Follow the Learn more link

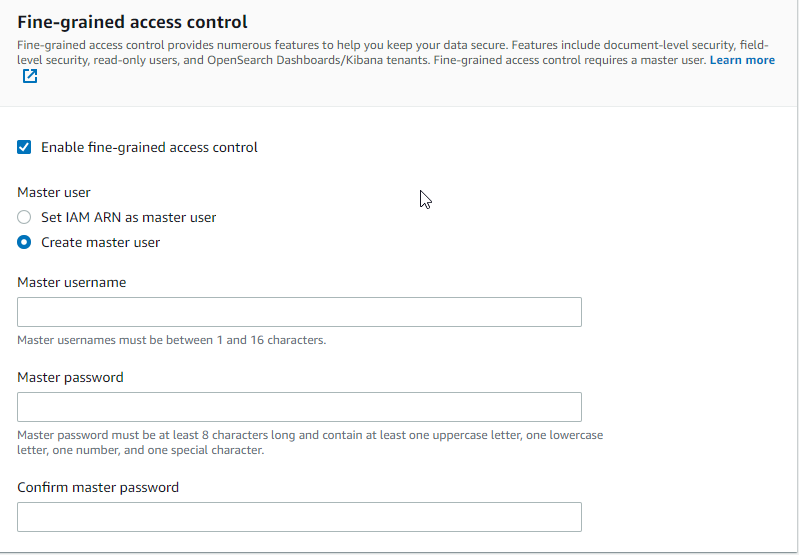pos(742,60)
